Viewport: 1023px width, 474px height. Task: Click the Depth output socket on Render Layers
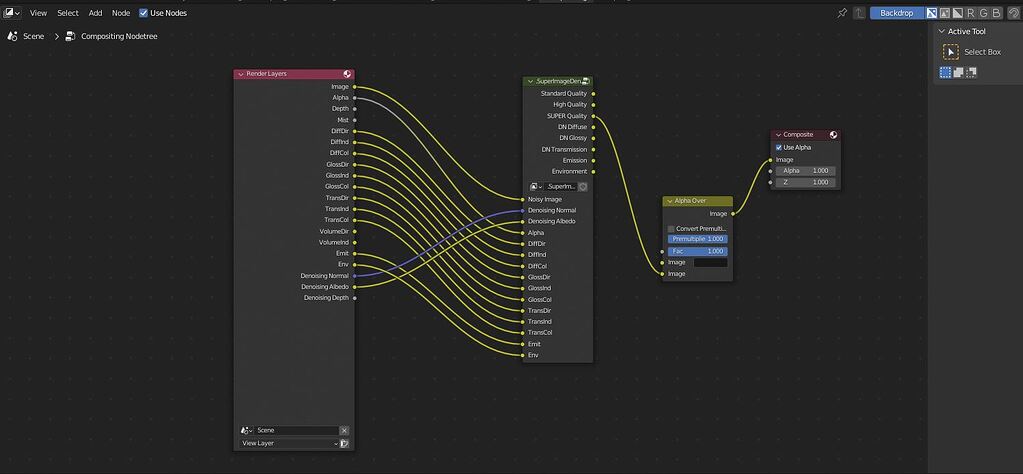[x=354, y=109]
